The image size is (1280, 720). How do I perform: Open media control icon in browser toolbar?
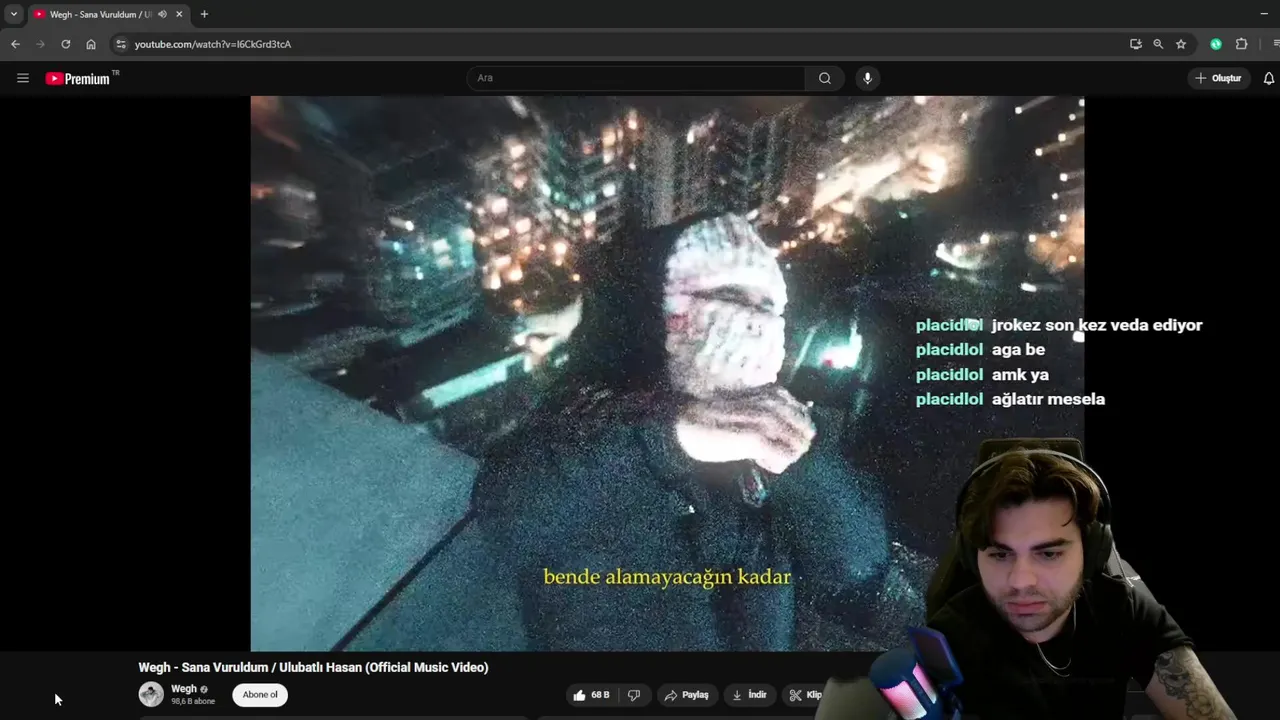tap(1277, 44)
